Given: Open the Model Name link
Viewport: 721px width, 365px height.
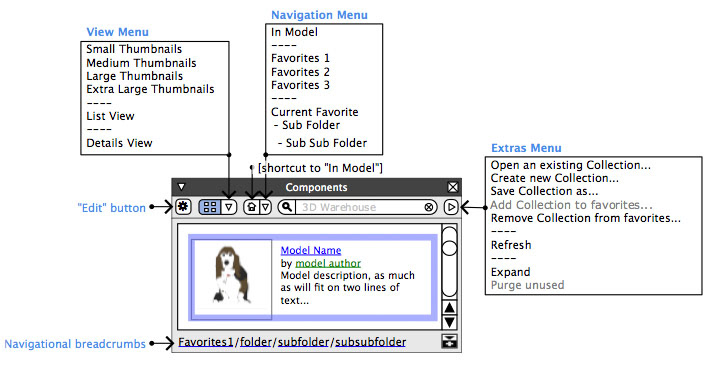Looking at the screenshot, I should (x=311, y=251).
